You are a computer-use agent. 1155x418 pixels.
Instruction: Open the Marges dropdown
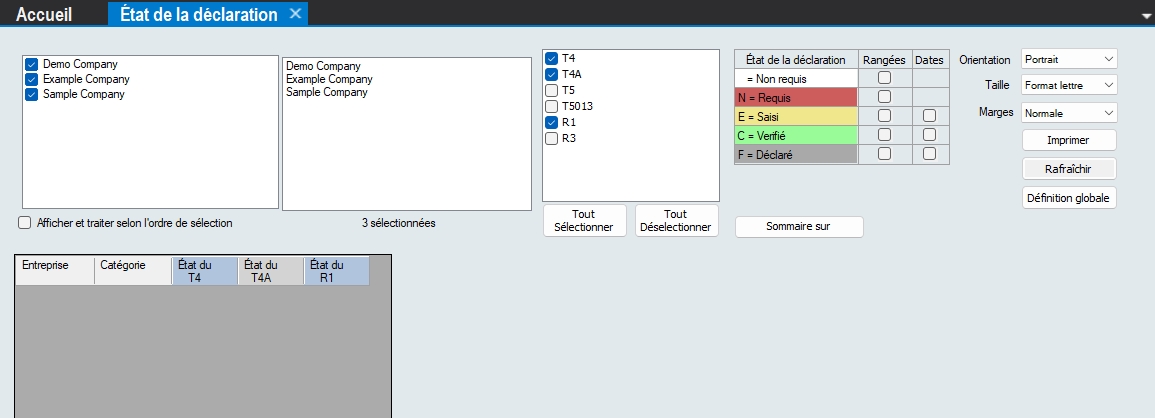[x=1068, y=113]
